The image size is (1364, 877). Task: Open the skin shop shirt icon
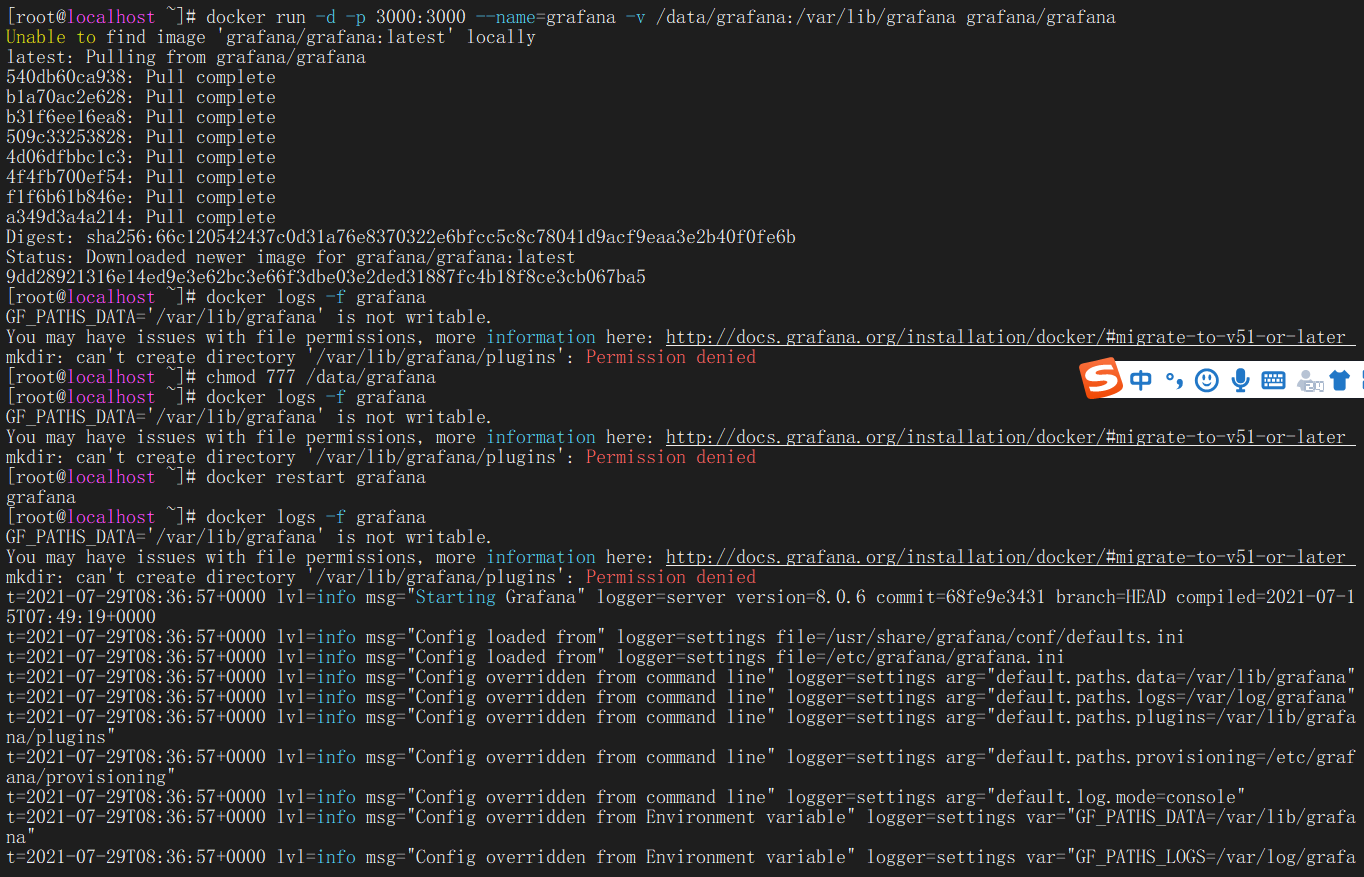pos(1340,380)
